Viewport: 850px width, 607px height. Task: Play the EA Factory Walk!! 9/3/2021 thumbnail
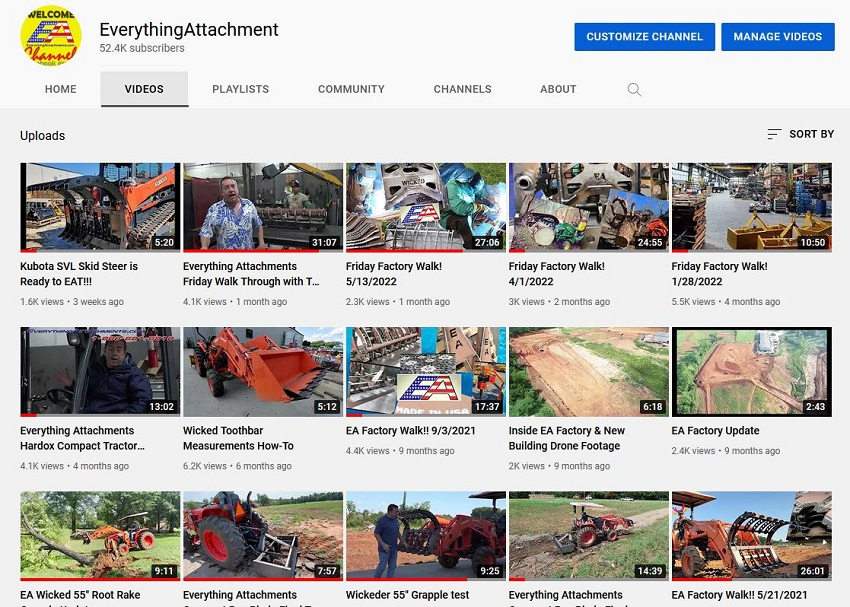425,371
